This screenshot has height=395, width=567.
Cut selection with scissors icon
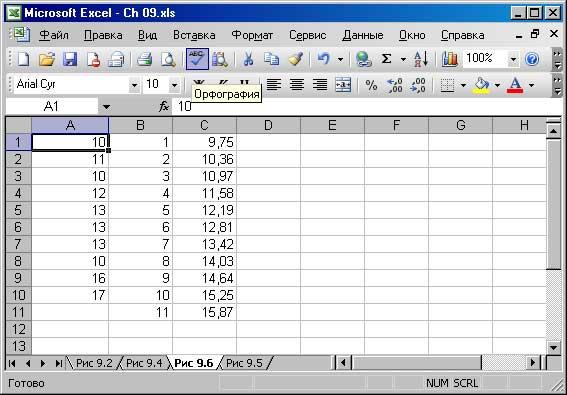(x=248, y=59)
